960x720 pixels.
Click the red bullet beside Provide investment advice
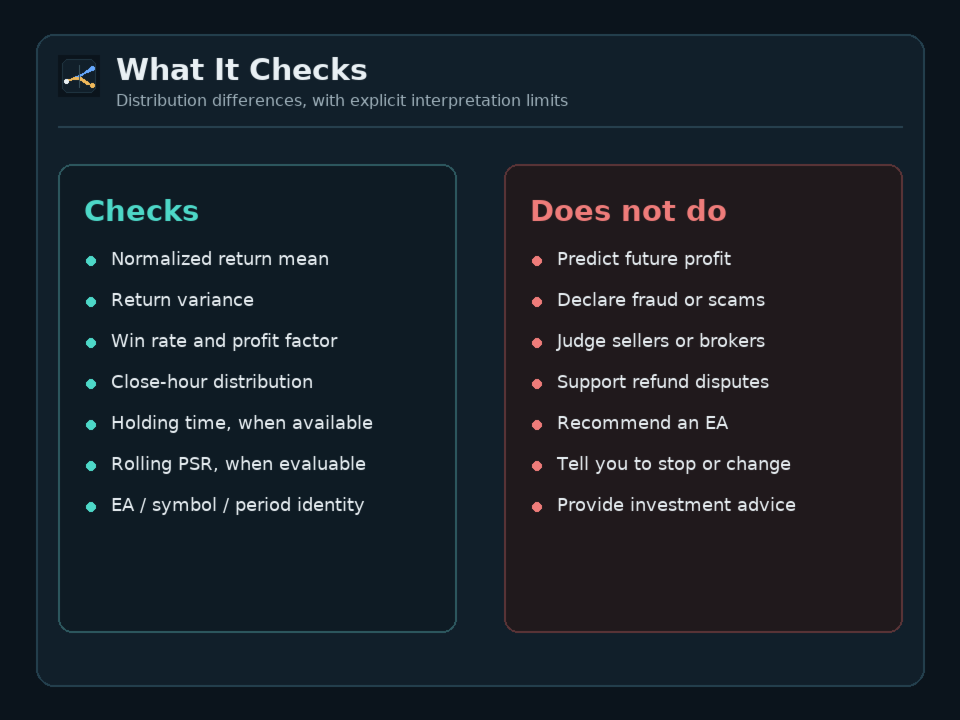click(x=537, y=507)
